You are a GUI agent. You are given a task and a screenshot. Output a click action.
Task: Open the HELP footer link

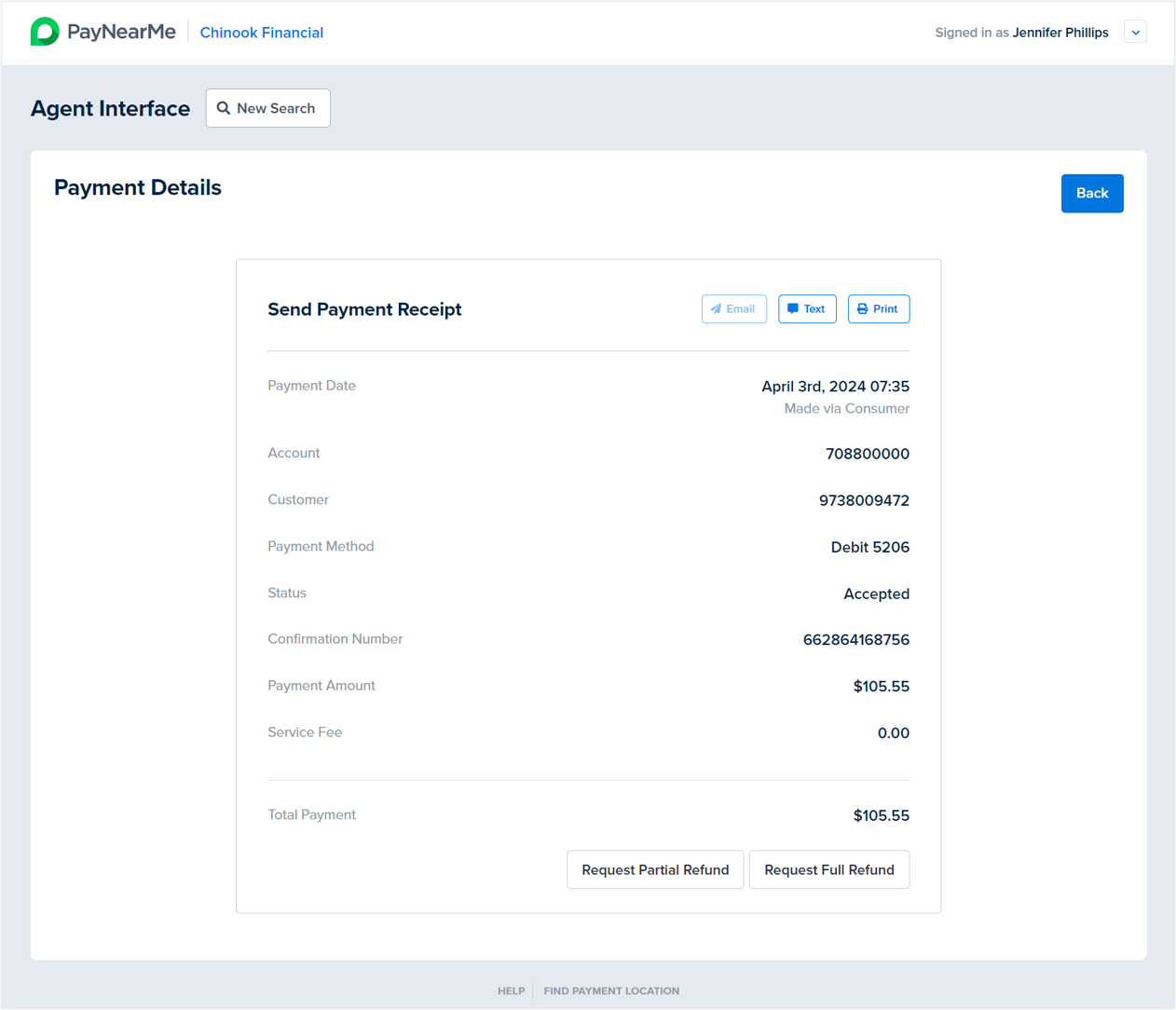coord(511,991)
